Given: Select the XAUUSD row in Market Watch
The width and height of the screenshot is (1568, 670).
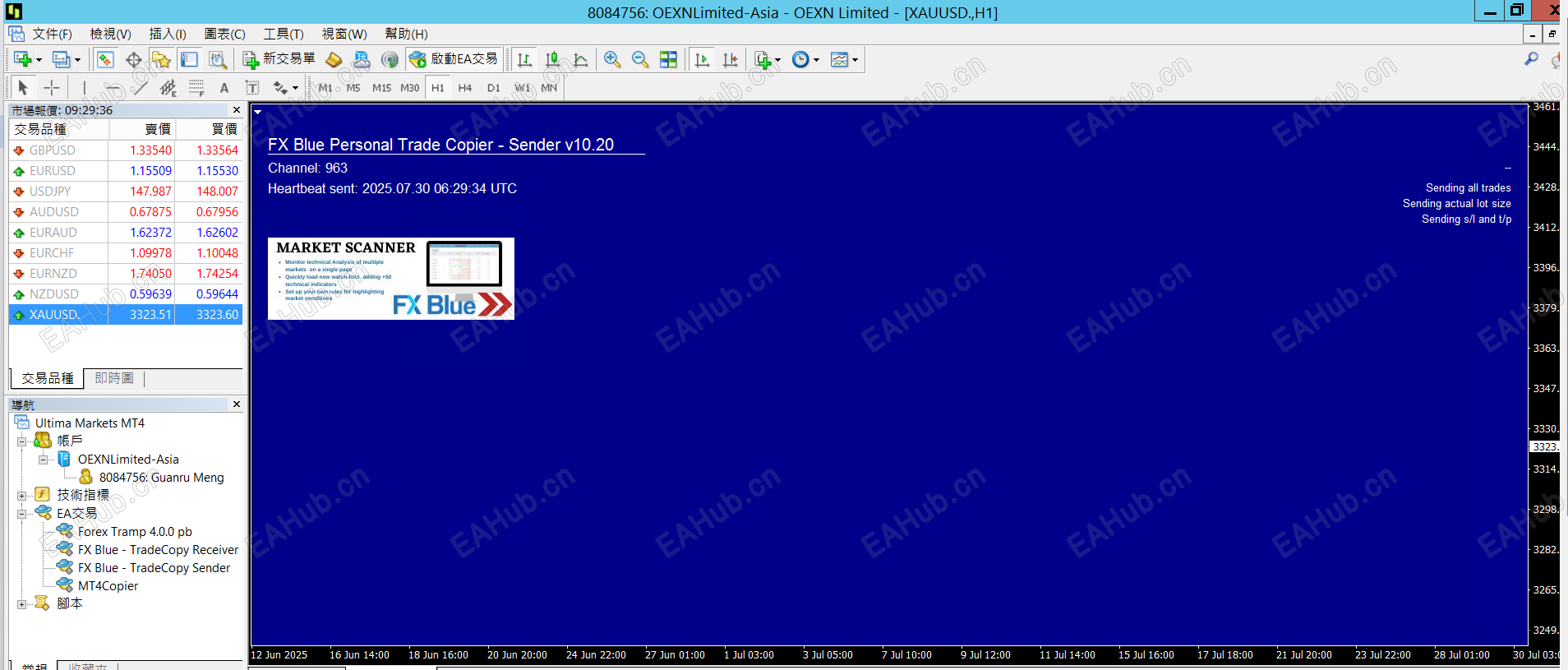Looking at the screenshot, I should (126, 315).
